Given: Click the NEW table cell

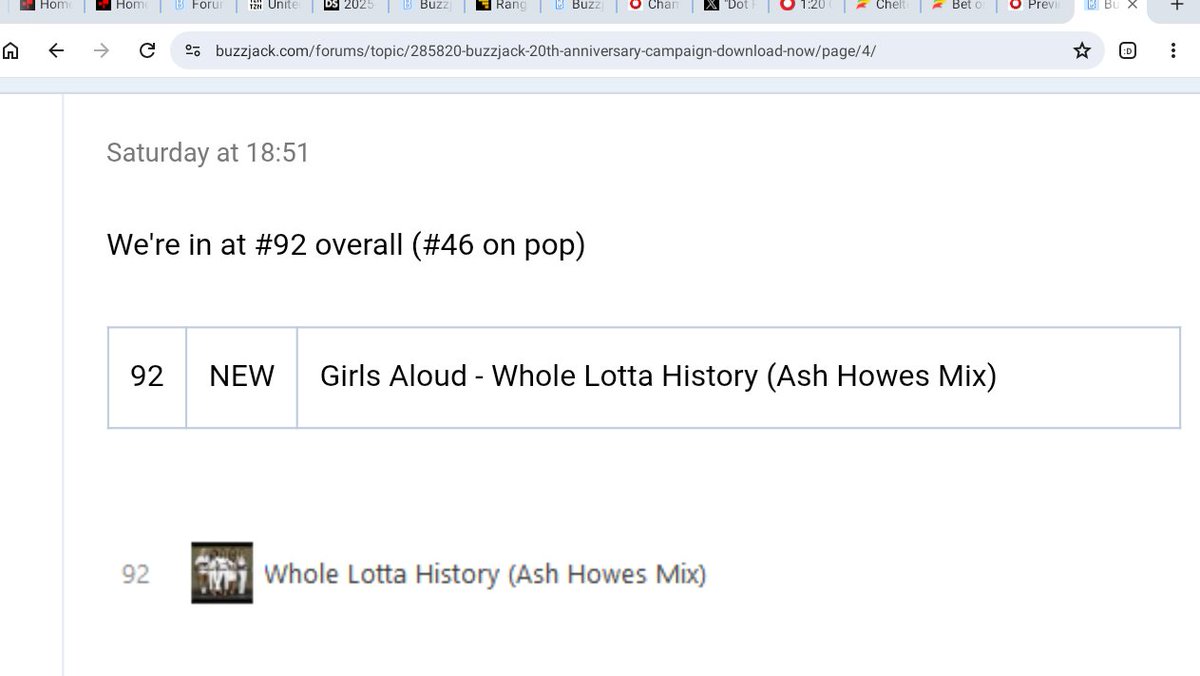Looking at the screenshot, I should coord(242,376).
